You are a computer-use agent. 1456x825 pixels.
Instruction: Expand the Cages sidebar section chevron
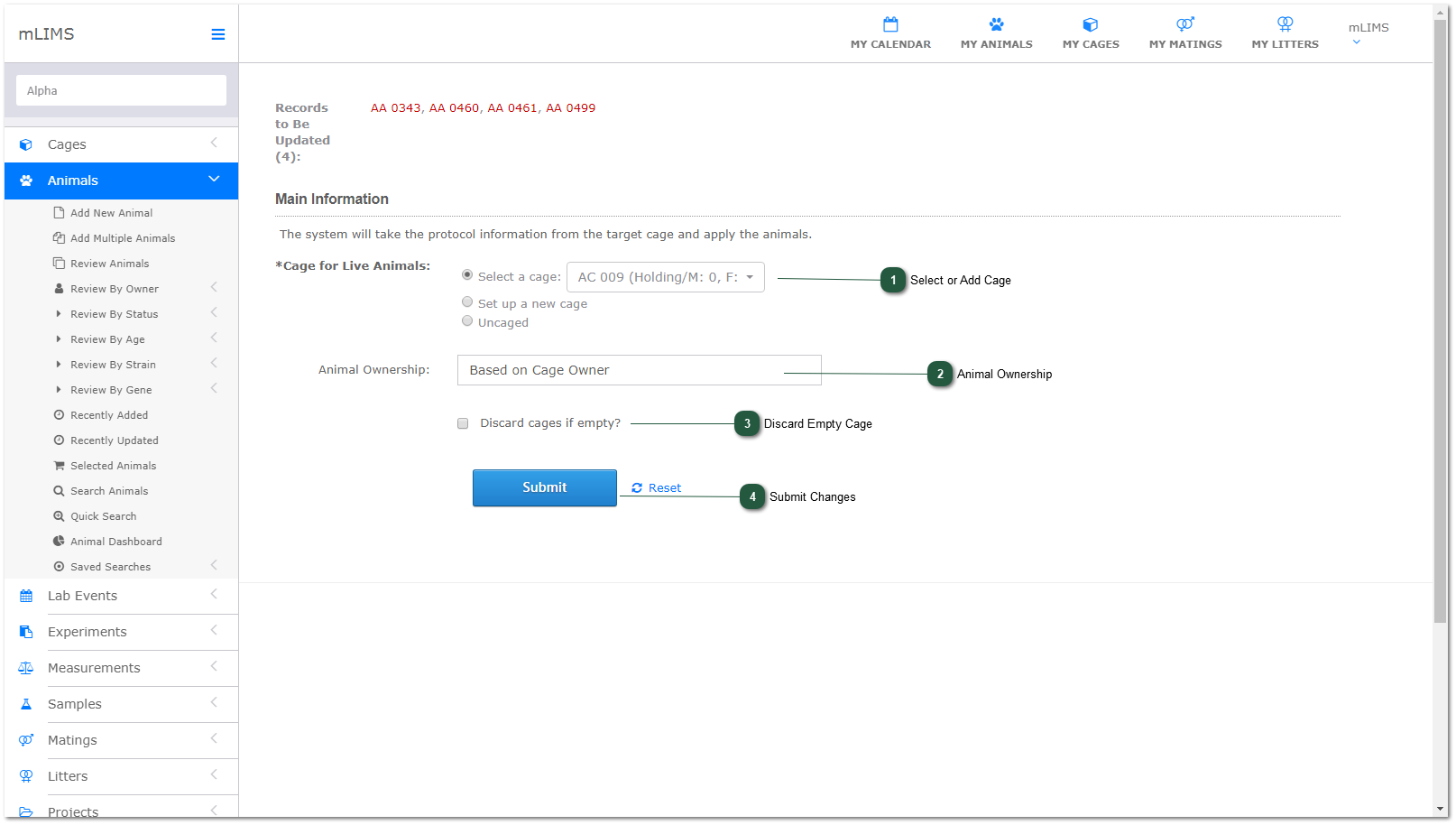coord(214,143)
